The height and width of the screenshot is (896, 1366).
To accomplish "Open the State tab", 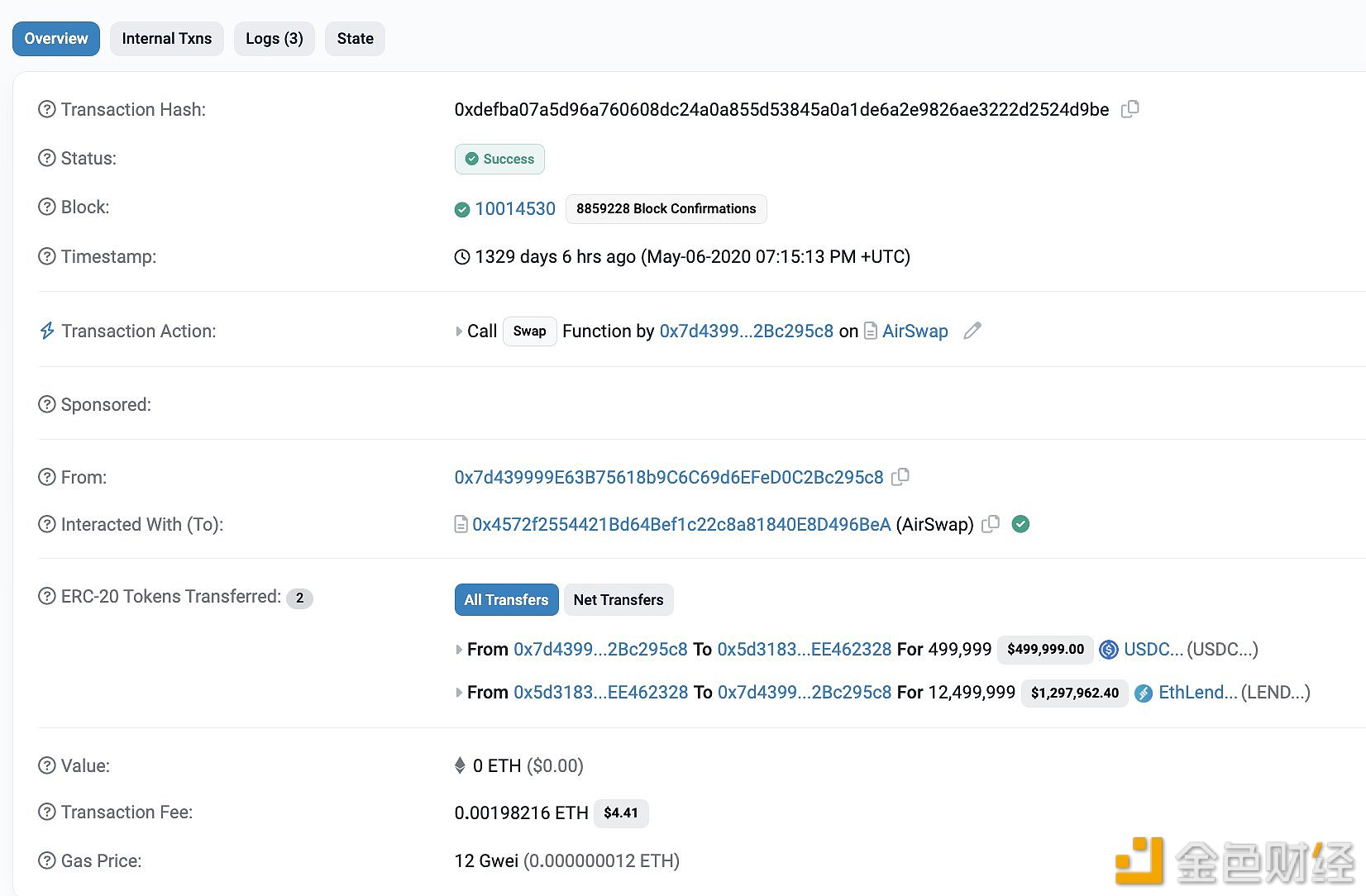I will [356, 39].
